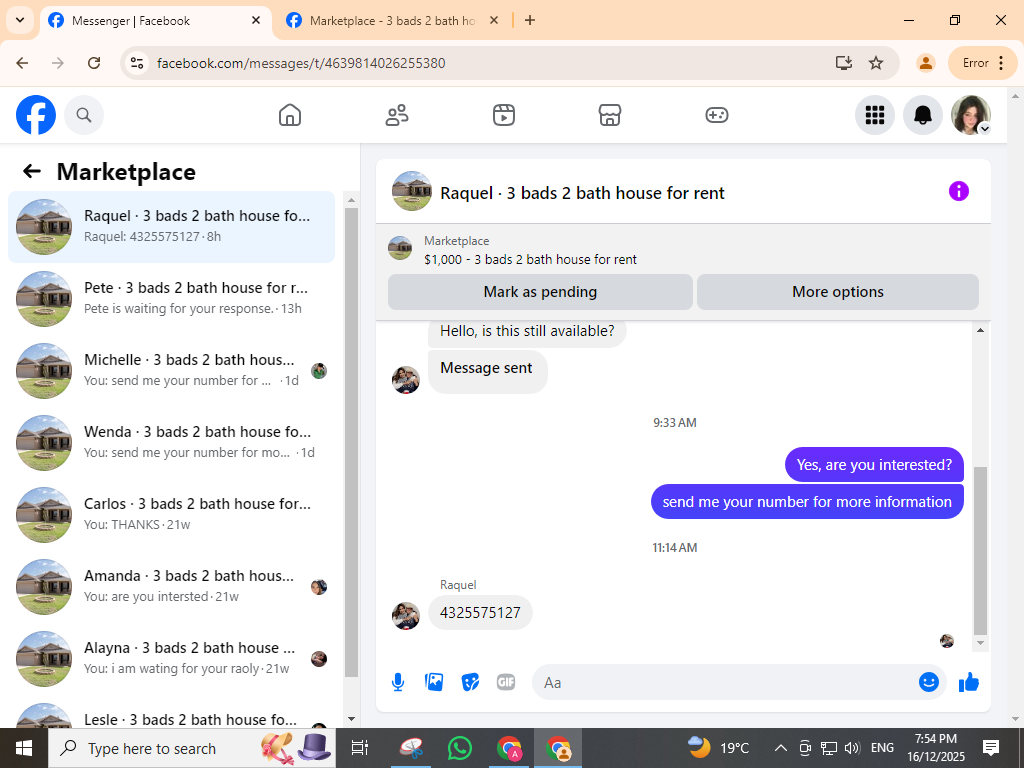Open Michelle conversation in the list

click(172, 370)
